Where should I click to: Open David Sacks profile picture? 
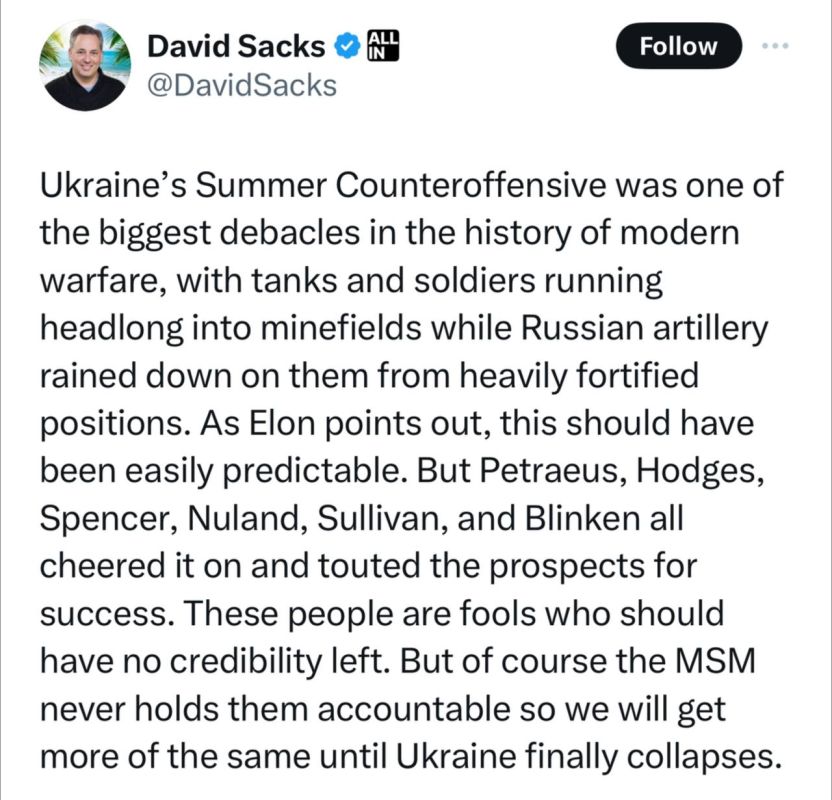(x=84, y=66)
